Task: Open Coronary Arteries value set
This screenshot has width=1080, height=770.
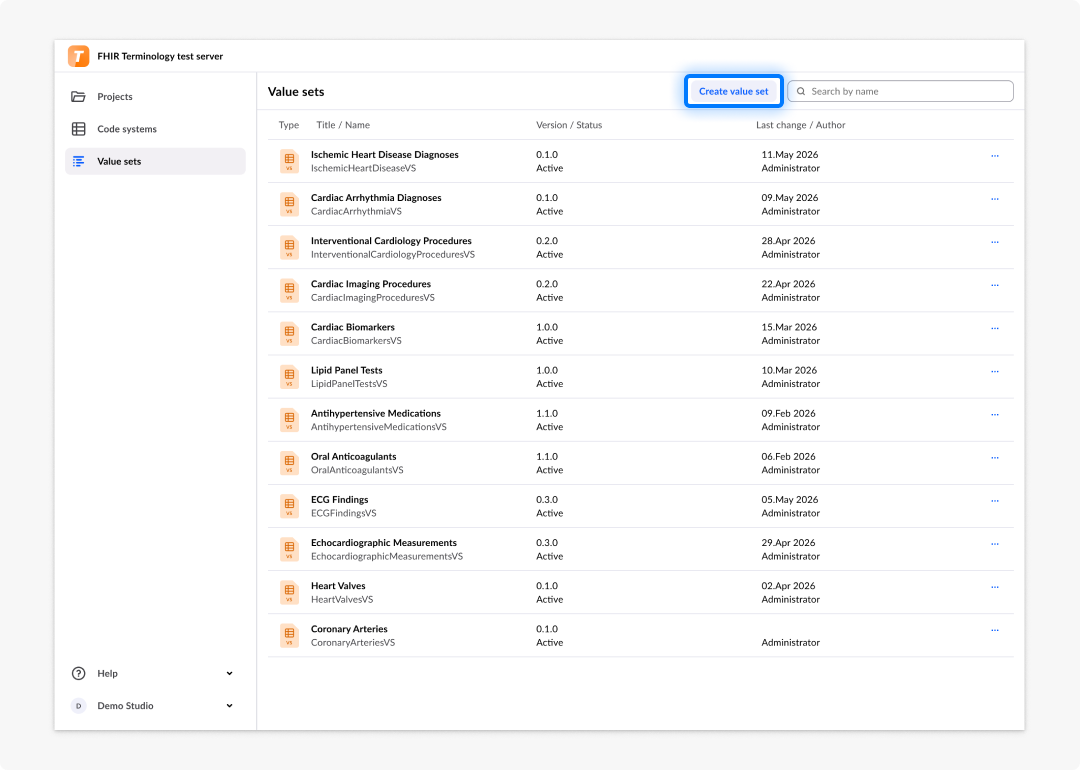Action: 349,629
